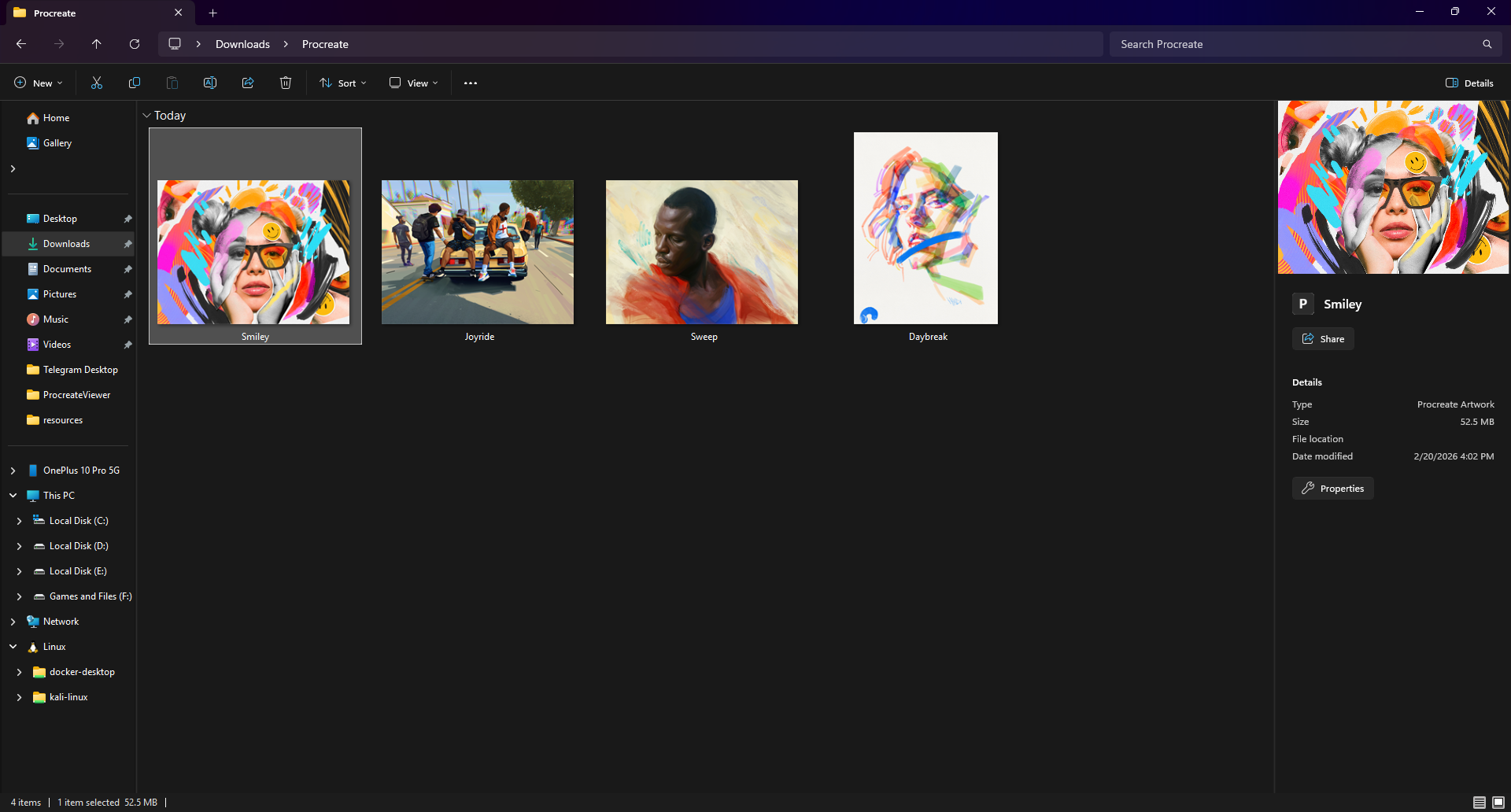Click Share button under Smiley title
Viewport: 1511px width, 812px height.
tap(1323, 339)
